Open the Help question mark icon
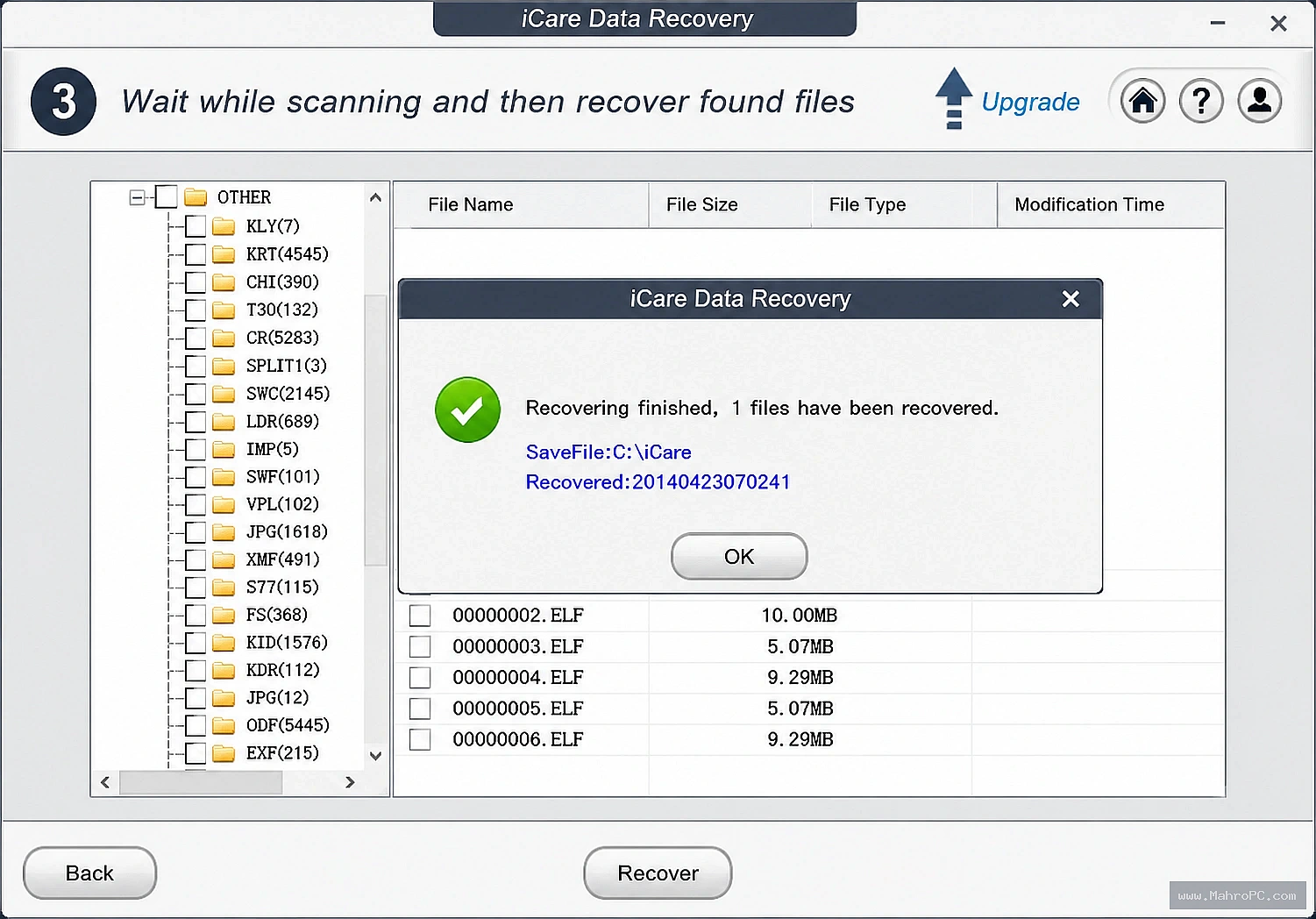The image size is (1316, 919). coord(1201,101)
